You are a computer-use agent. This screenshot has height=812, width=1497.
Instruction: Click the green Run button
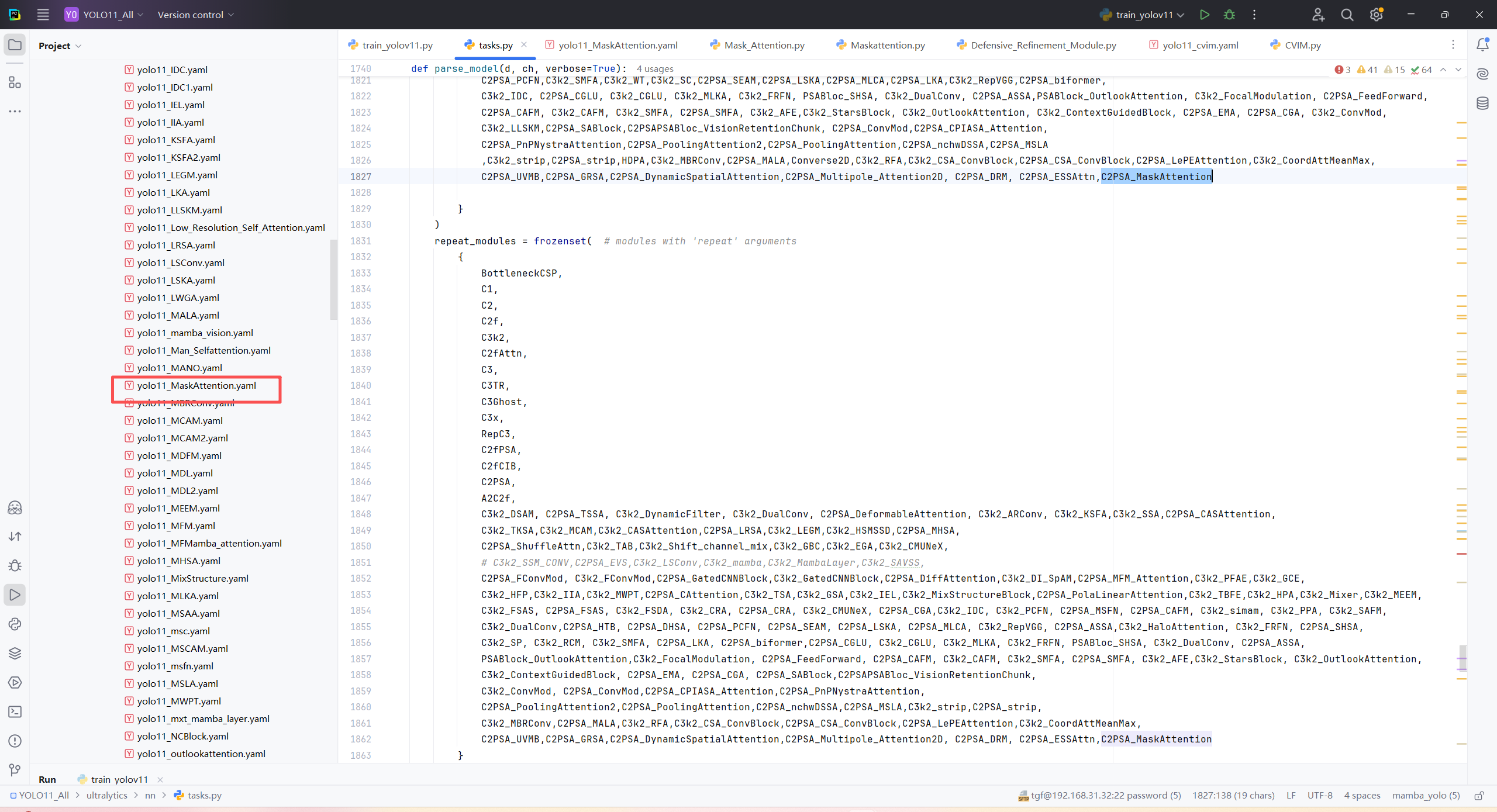coord(1204,15)
